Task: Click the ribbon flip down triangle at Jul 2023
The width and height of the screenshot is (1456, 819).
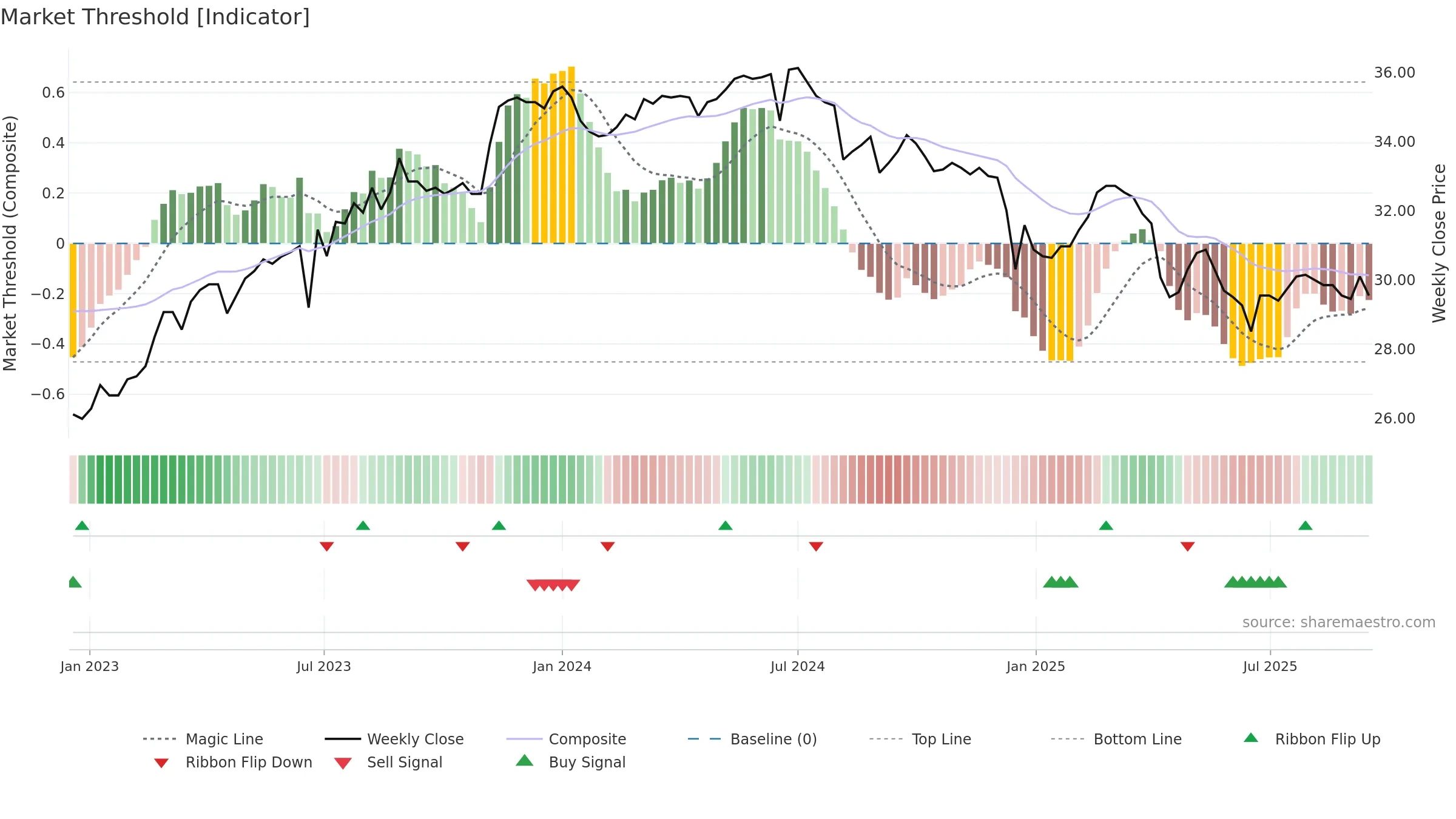Action: (326, 547)
